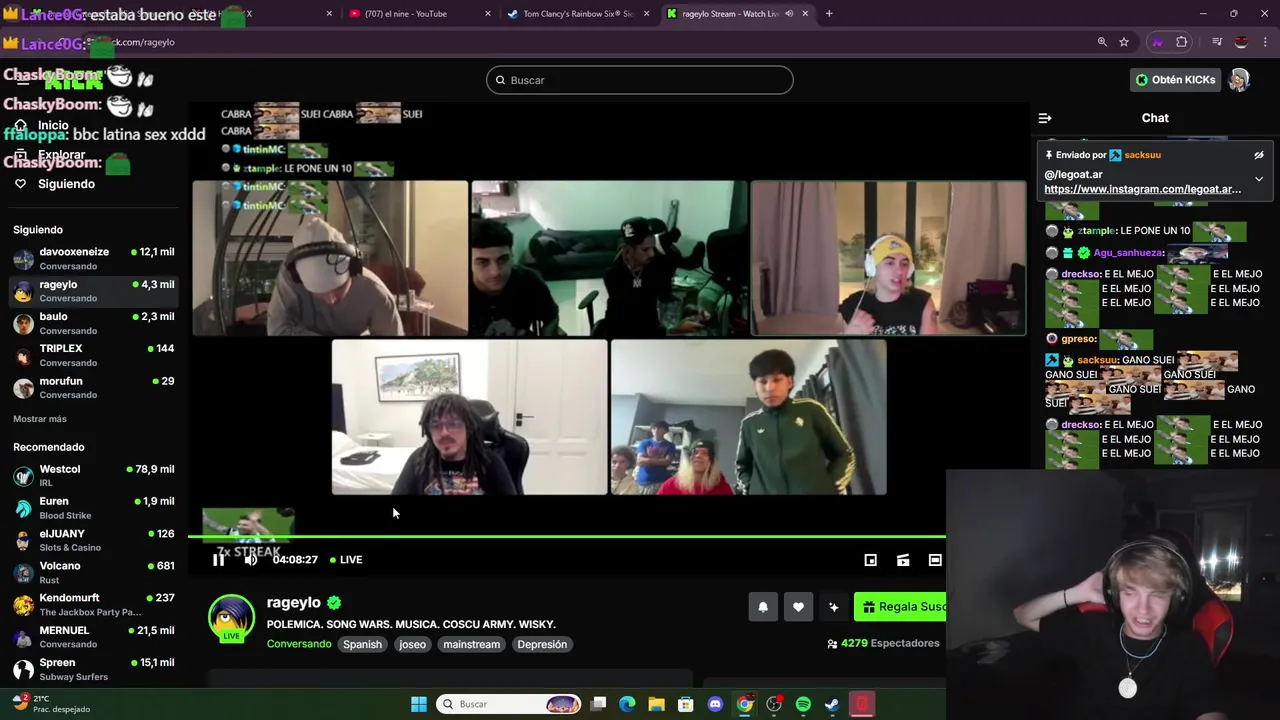Select the Spanish language tag
Image resolution: width=1280 pixels, height=720 pixels.
point(362,645)
